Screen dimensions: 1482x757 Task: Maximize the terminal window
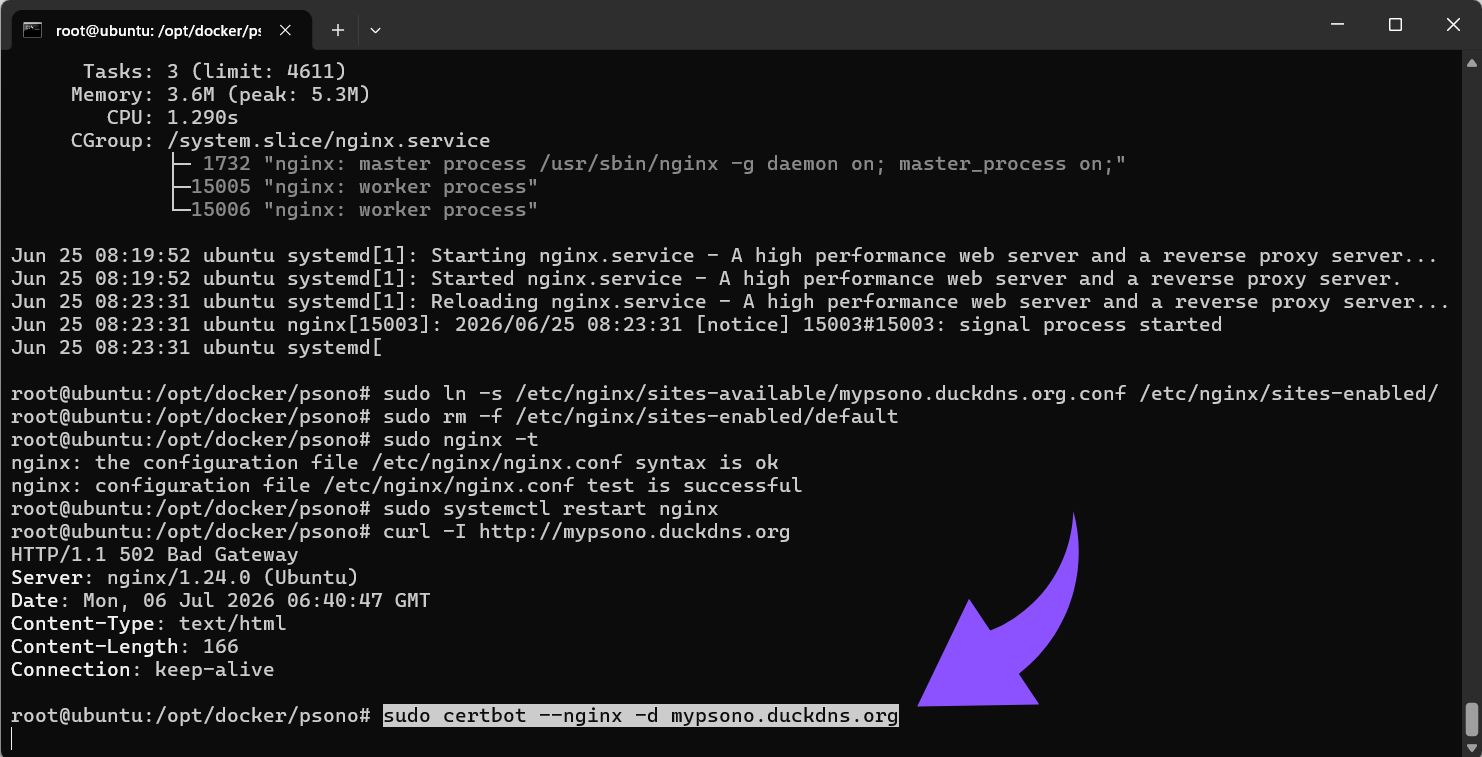pyautogui.click(x=1395, y=25)
